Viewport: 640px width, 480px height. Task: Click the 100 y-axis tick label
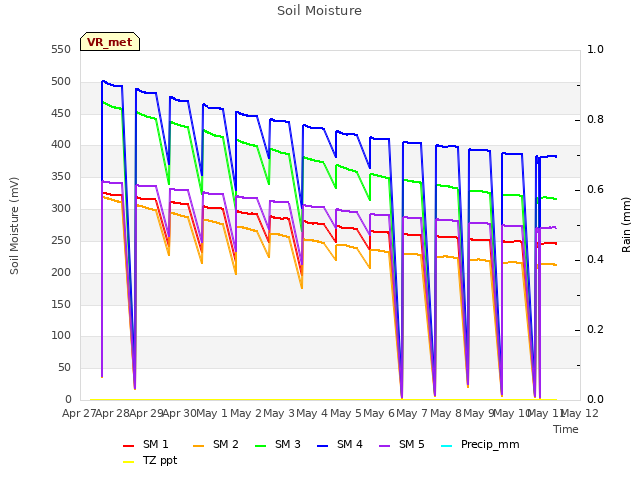pyautogui.click(x=61, y=336)
